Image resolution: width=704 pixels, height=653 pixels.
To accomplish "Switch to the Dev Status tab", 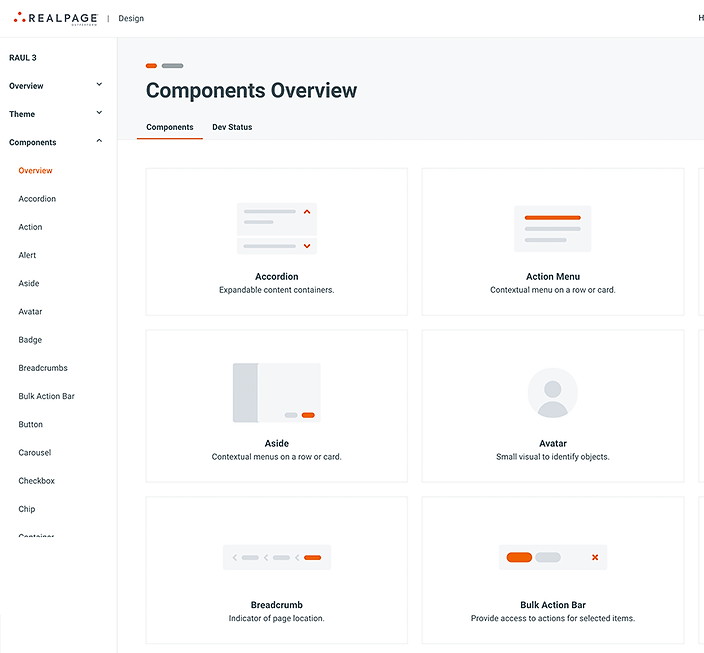I will point(232,127).
